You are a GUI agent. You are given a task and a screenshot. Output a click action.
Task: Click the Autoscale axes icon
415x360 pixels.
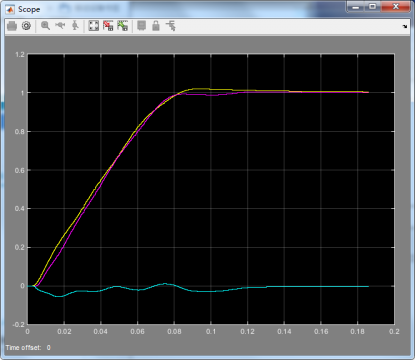pos(94,26)
